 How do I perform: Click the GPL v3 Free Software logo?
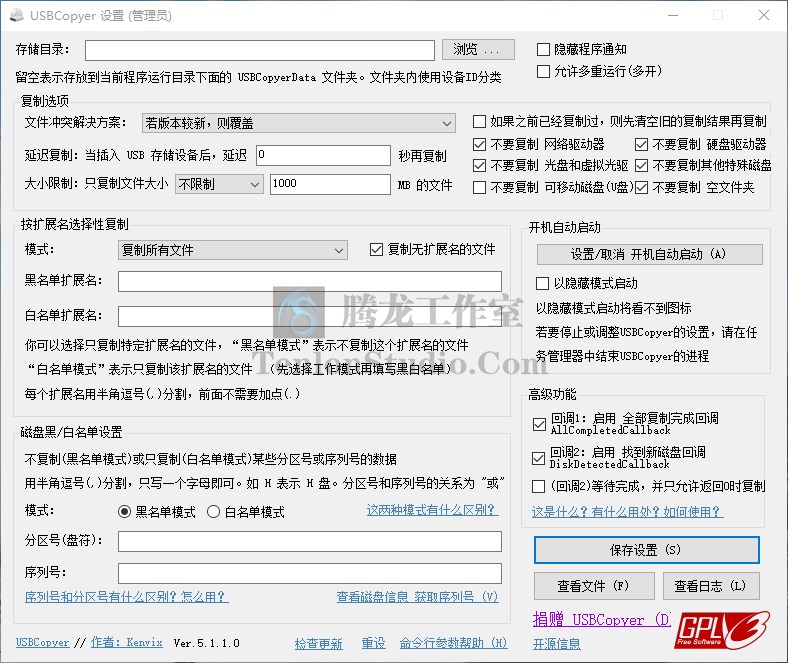722,630
